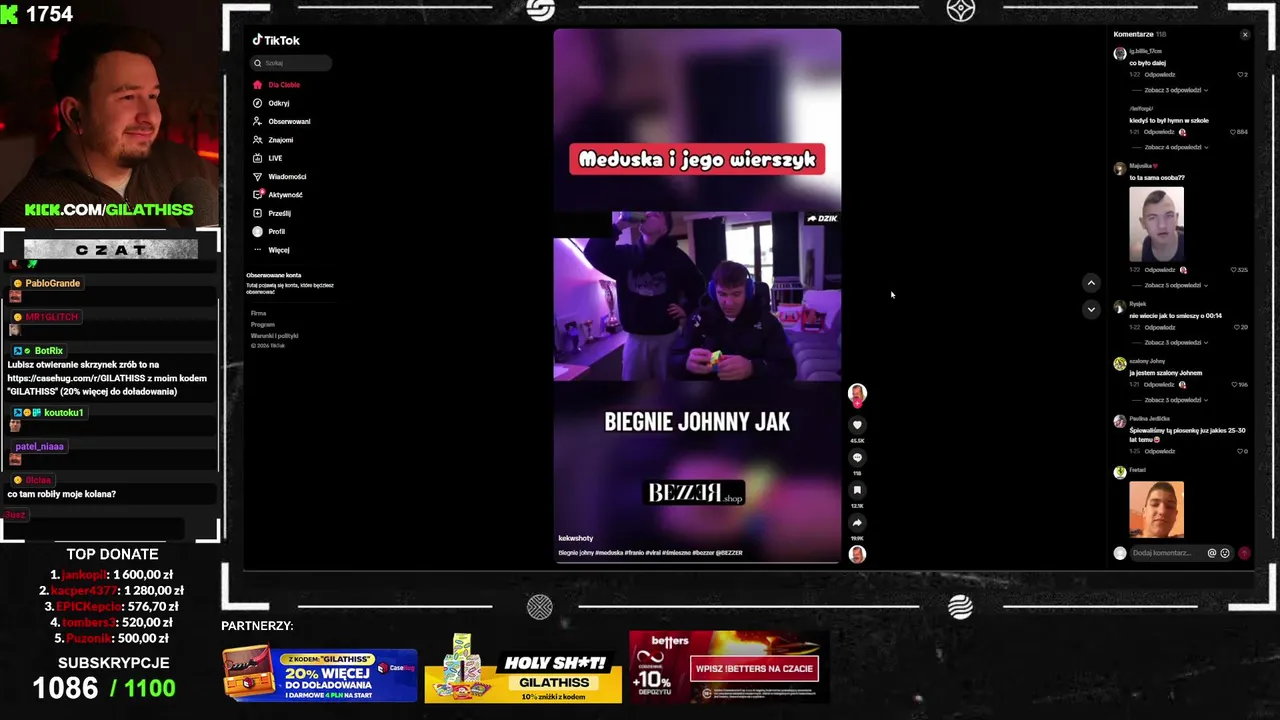Like the "Śpiewaliśmy tą piosenkę" comment

(x=1241, y=451)
